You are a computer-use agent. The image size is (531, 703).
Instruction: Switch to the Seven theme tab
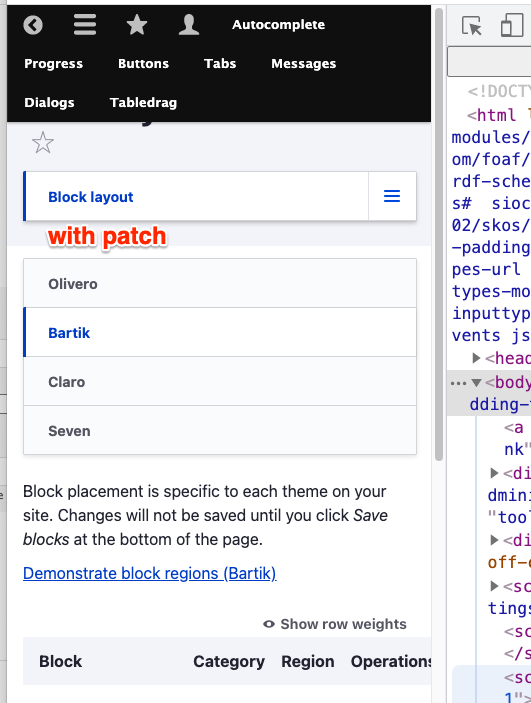[x=220, y=430]
